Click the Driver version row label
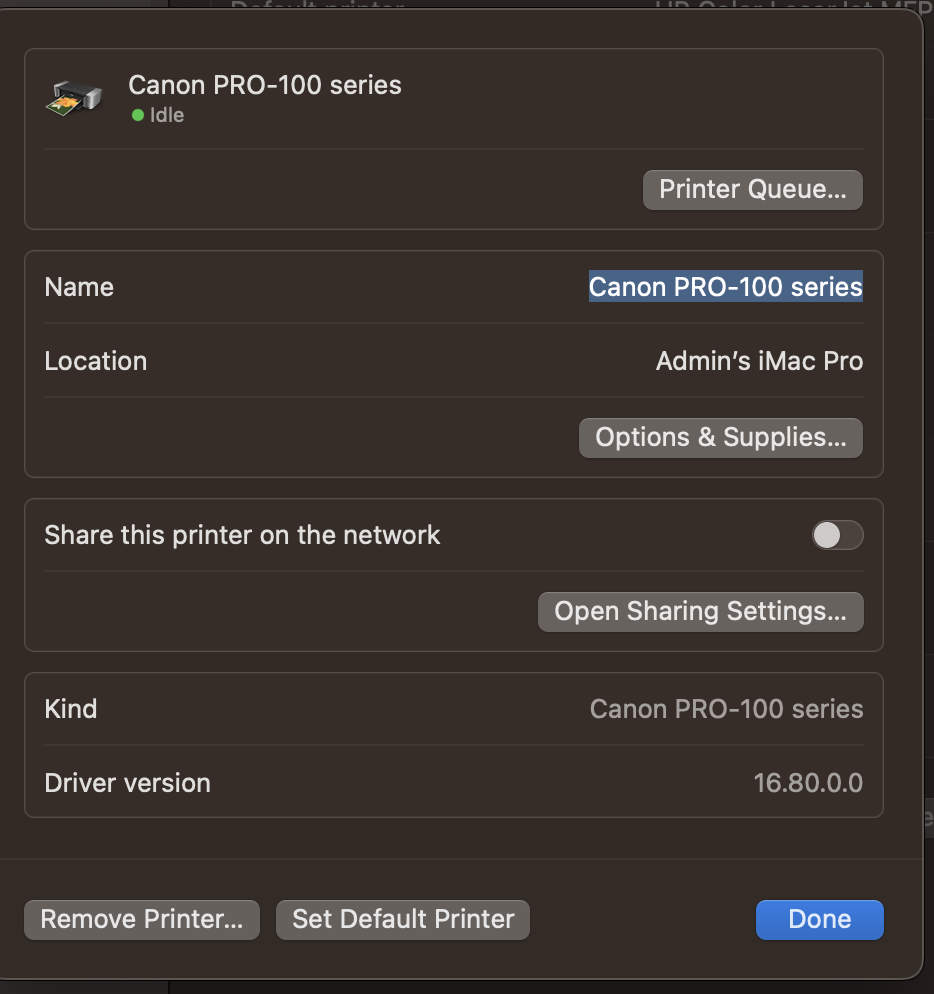Screen dimensions: 934x994 tap(127, 783)
